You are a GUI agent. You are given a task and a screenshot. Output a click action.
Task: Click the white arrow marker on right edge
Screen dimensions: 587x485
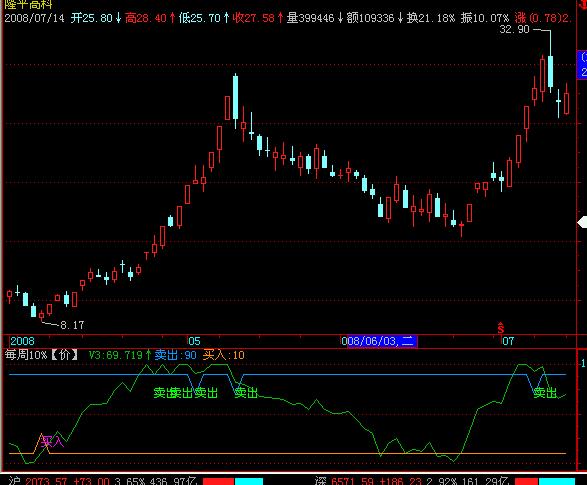point(582,223)
